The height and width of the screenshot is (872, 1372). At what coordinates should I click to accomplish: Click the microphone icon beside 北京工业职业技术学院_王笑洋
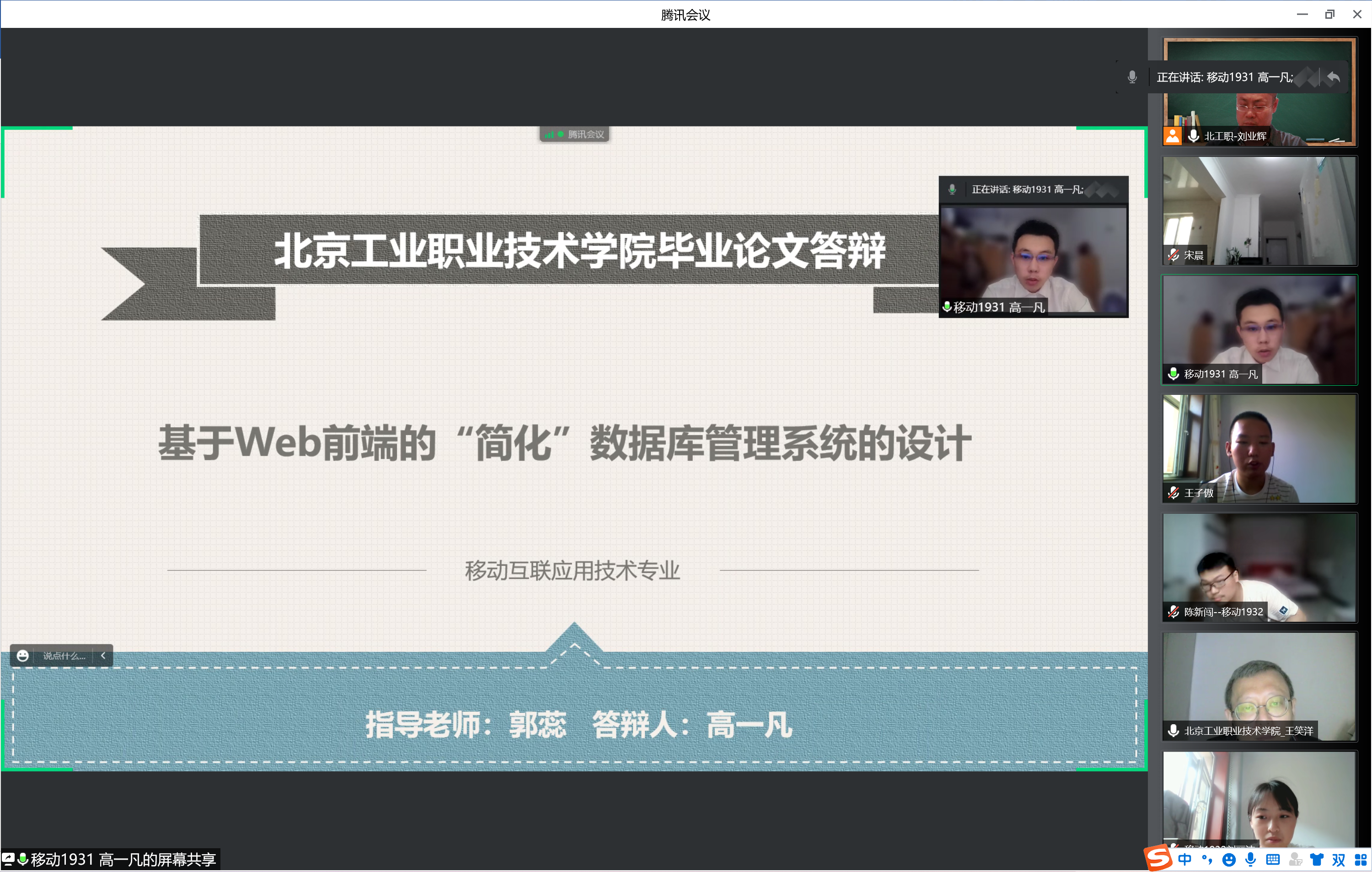(1174, 731)
